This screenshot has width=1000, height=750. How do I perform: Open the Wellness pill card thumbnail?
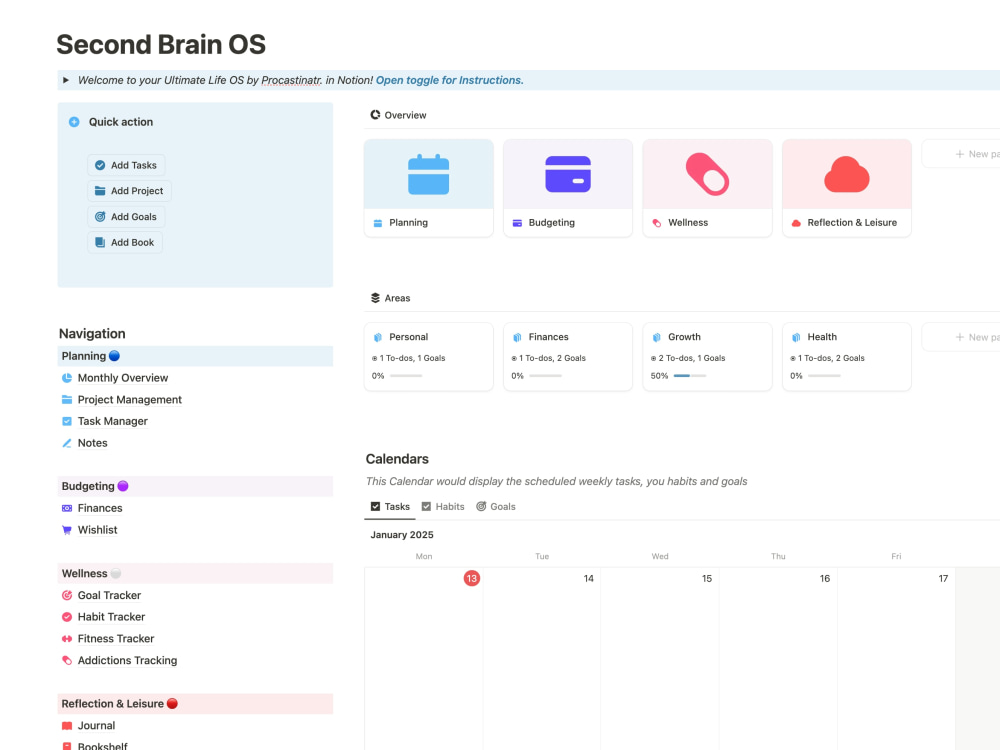click(707, 174)
